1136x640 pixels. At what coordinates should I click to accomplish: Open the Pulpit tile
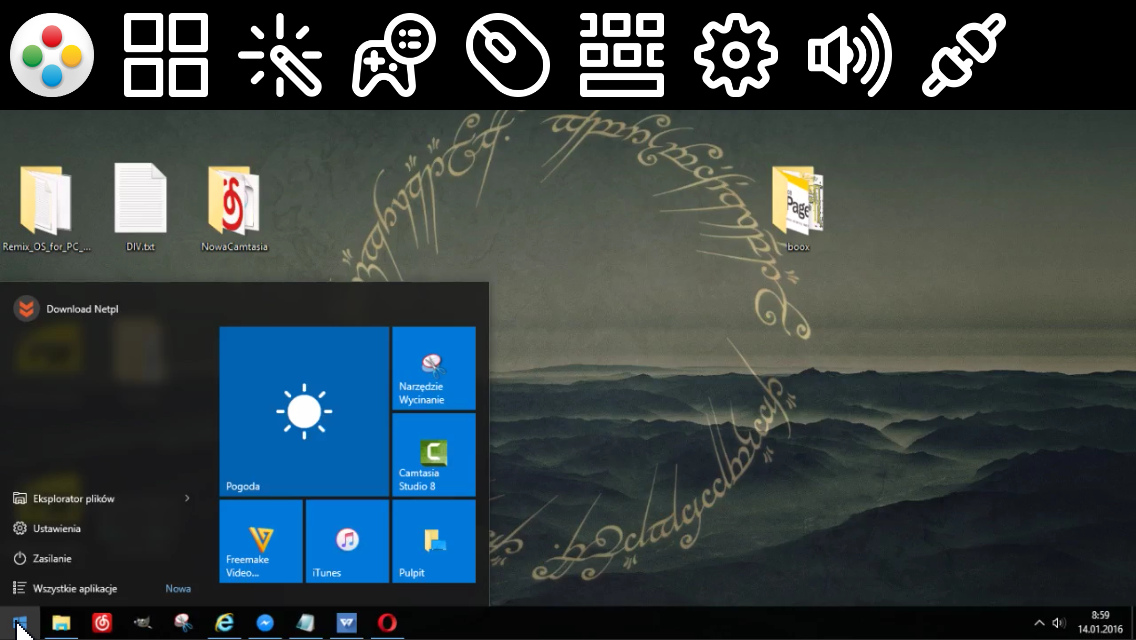click(434, 541)
